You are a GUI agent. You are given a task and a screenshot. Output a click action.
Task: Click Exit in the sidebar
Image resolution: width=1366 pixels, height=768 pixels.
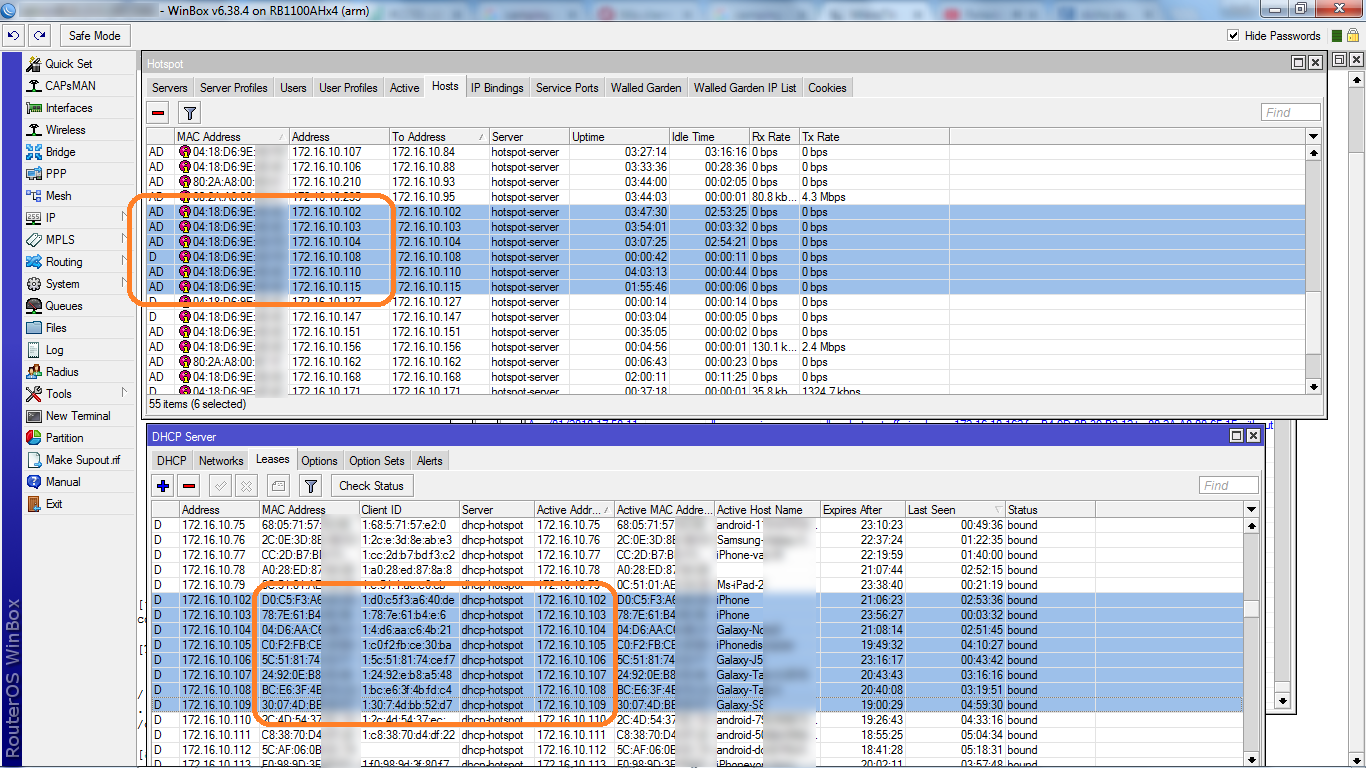point(54,504)
